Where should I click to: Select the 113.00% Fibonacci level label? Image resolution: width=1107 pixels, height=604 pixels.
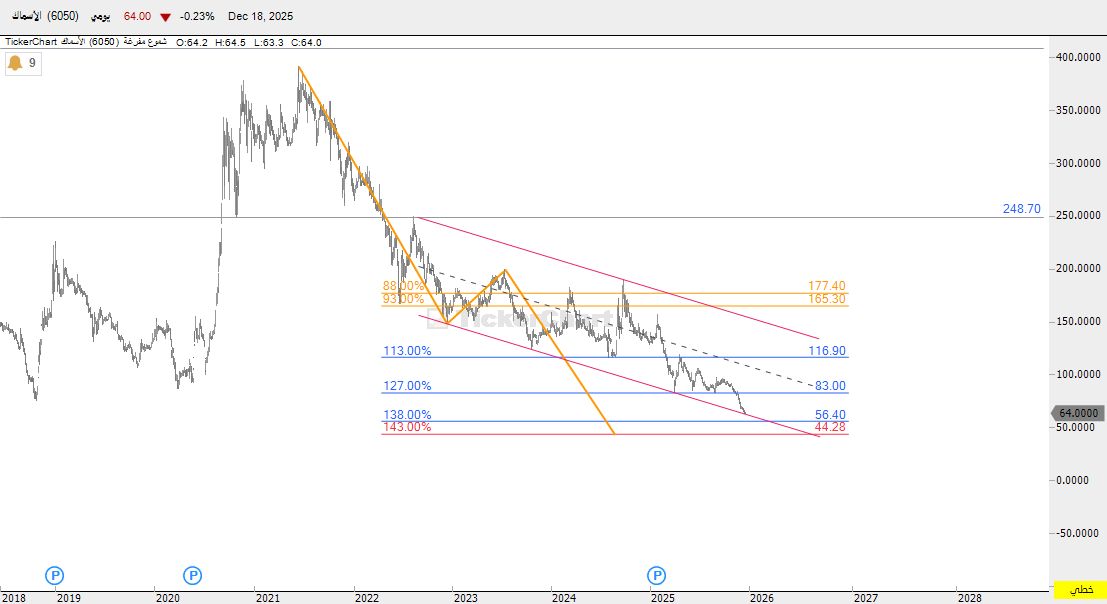tap(407, 351)
